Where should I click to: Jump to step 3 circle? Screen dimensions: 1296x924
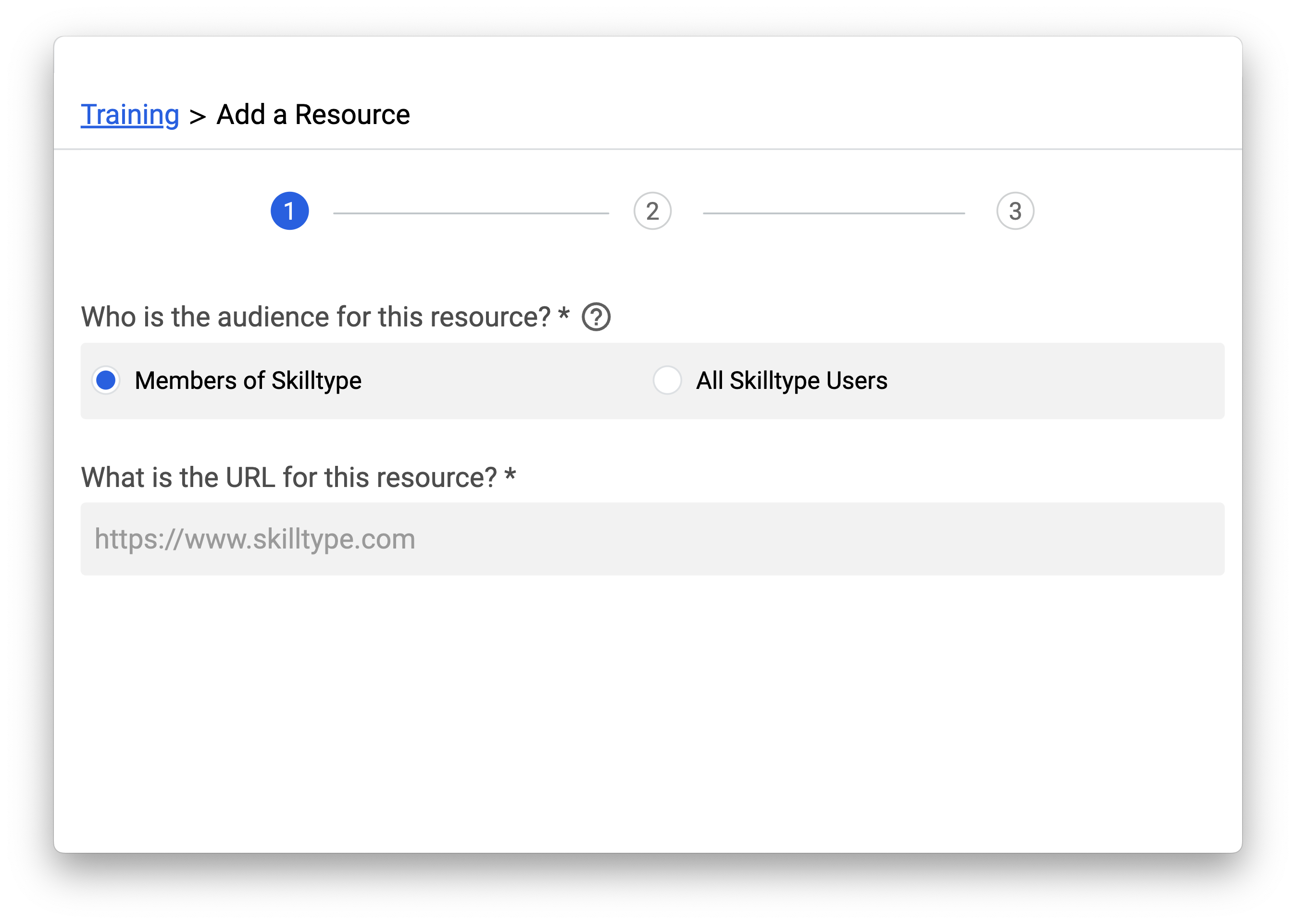tap(1015, 211)
